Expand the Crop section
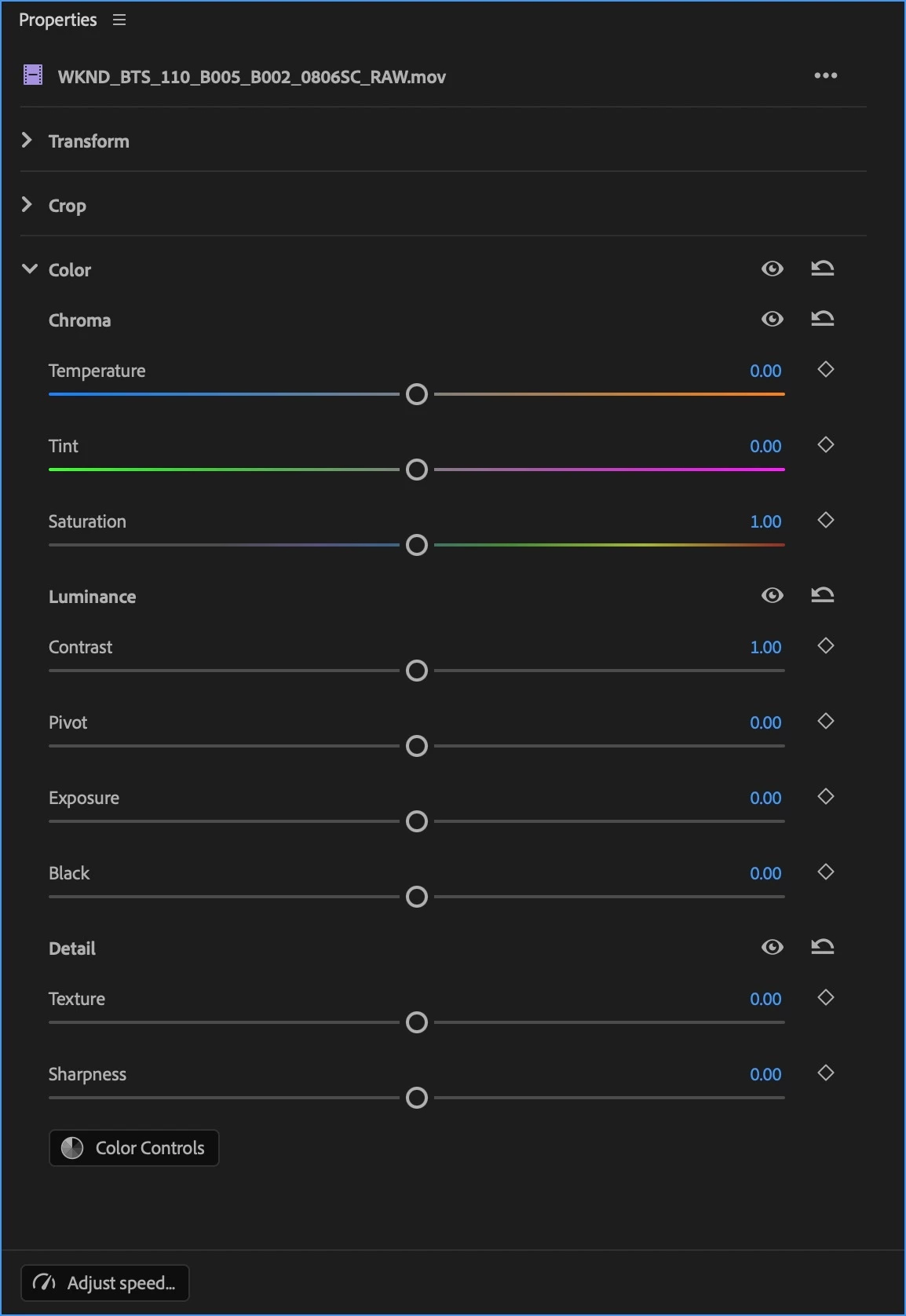The height and width of the screenshot is (1316, 906). click(27, 205)
